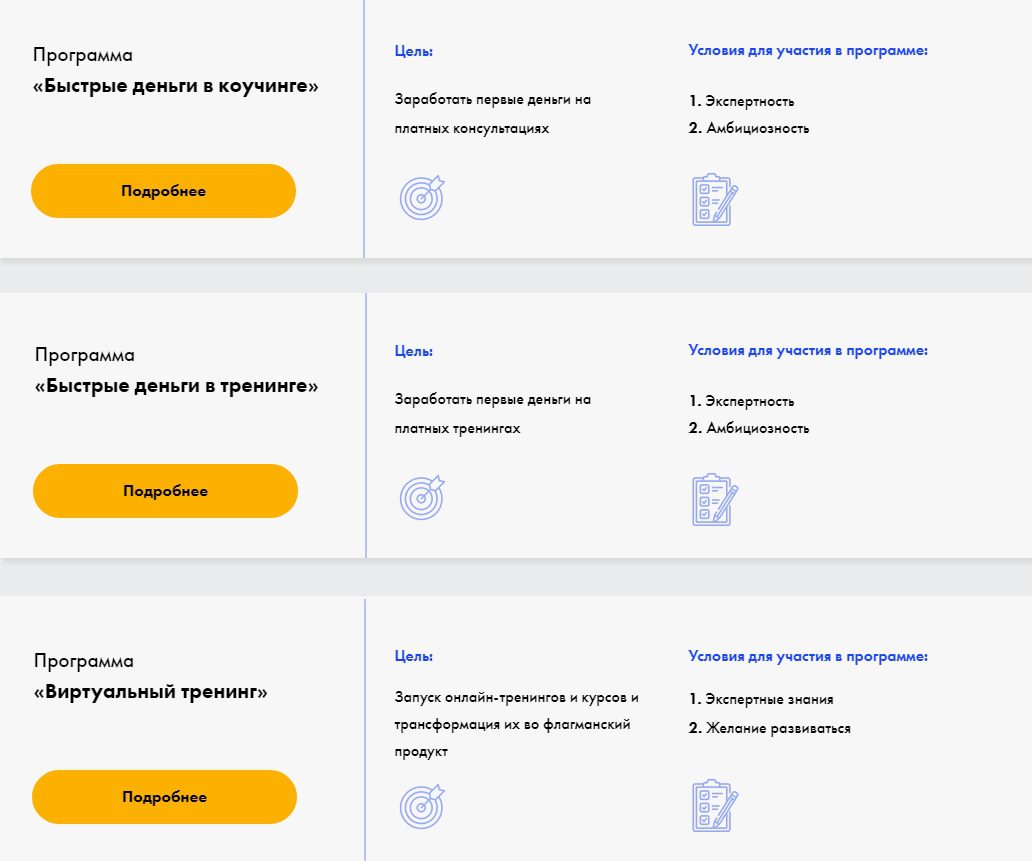The height and width of the screenshot is (861, 1032).
Task: Click Цель heading in the Виртуальный тренинг card
Action: click(x=414, y=657)
